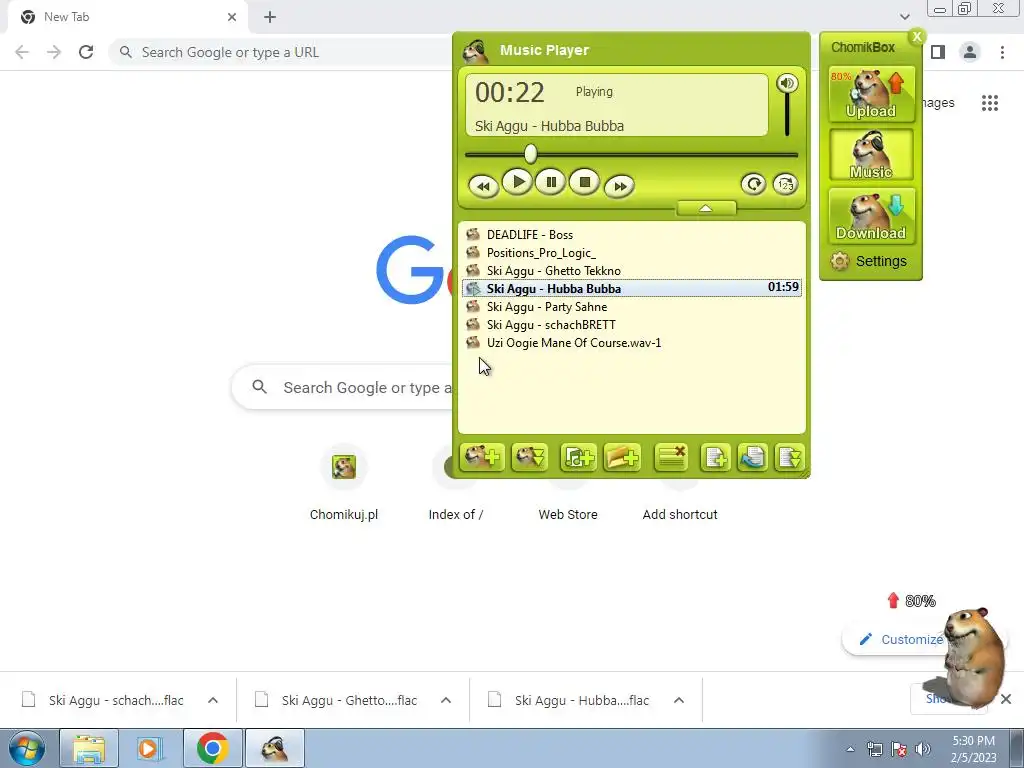Open the ChomikBox Upload panel
1024x768 pixels.
(871, 94)
